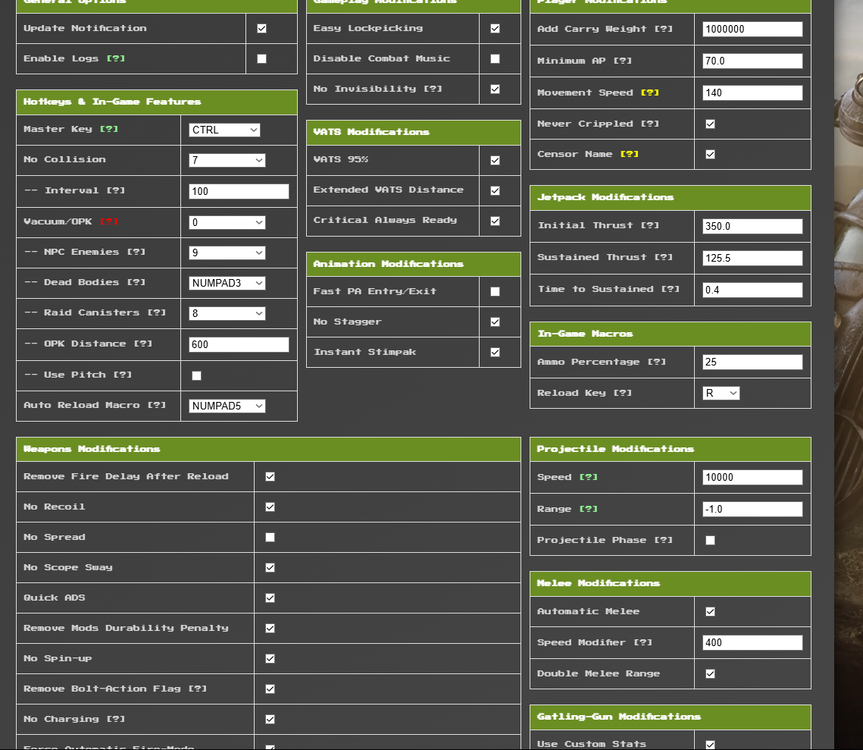Open the Master Key help tooltip
863x750 pixels.
tap(109, 129)
